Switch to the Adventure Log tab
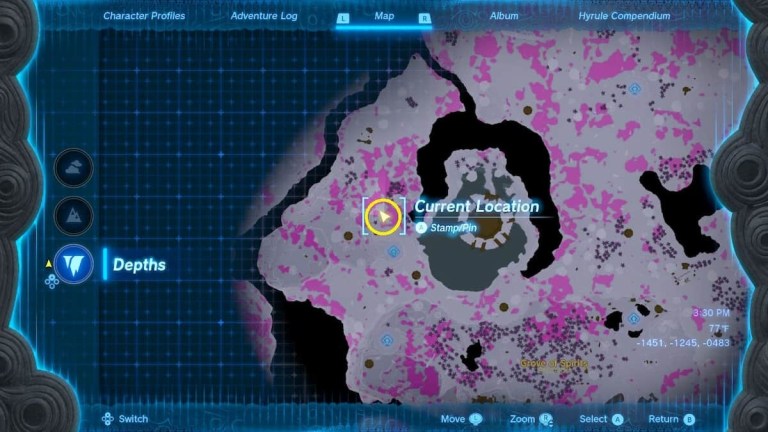 click(x=262, y=16)
